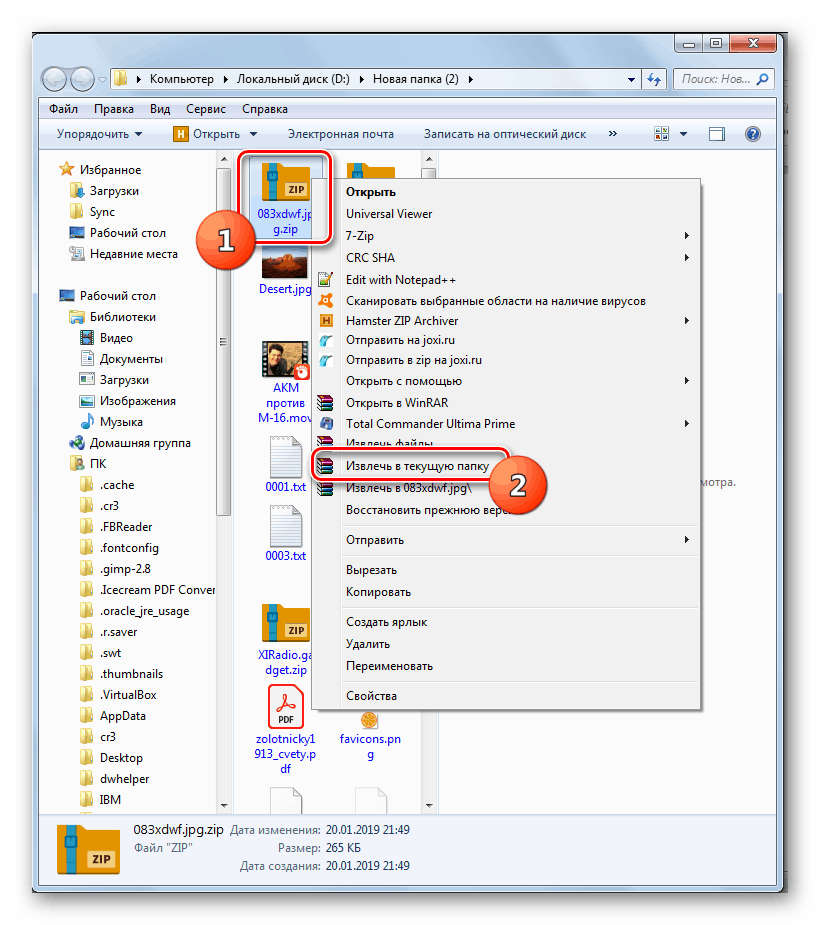Open the Sync folder in favorites

point(102,212)
